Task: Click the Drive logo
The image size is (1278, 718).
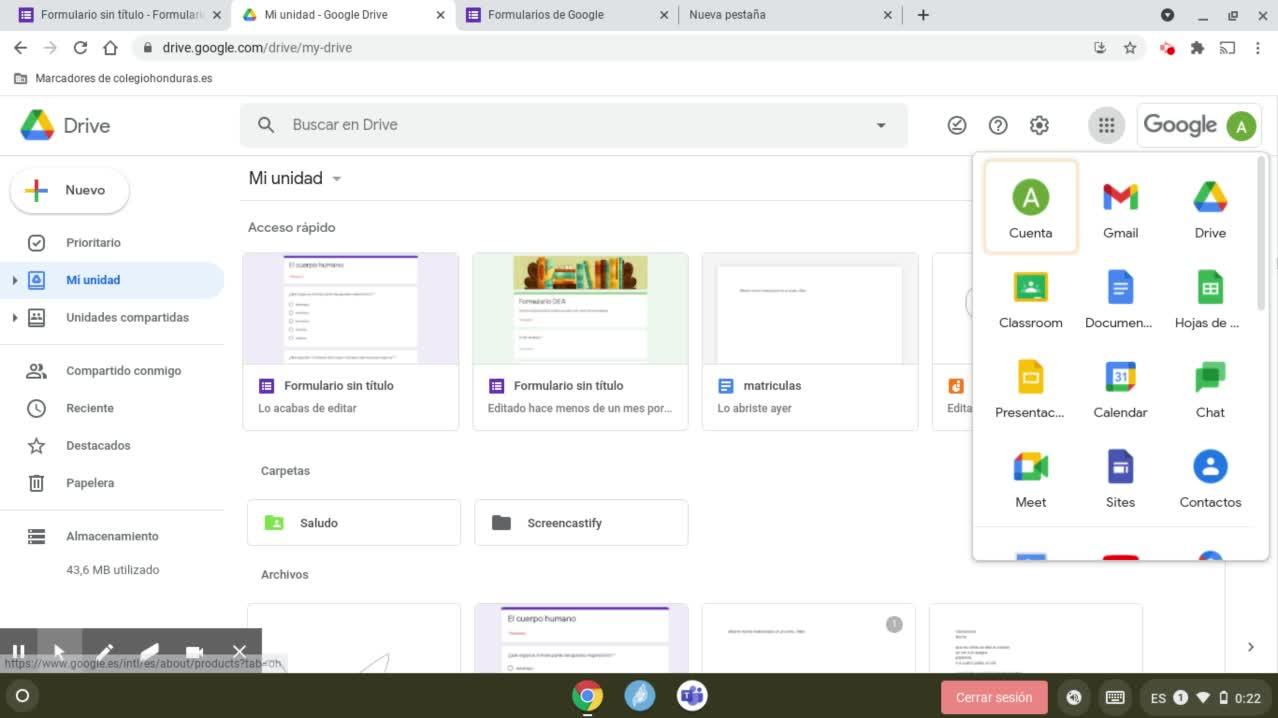Action: tap(65, 125)
